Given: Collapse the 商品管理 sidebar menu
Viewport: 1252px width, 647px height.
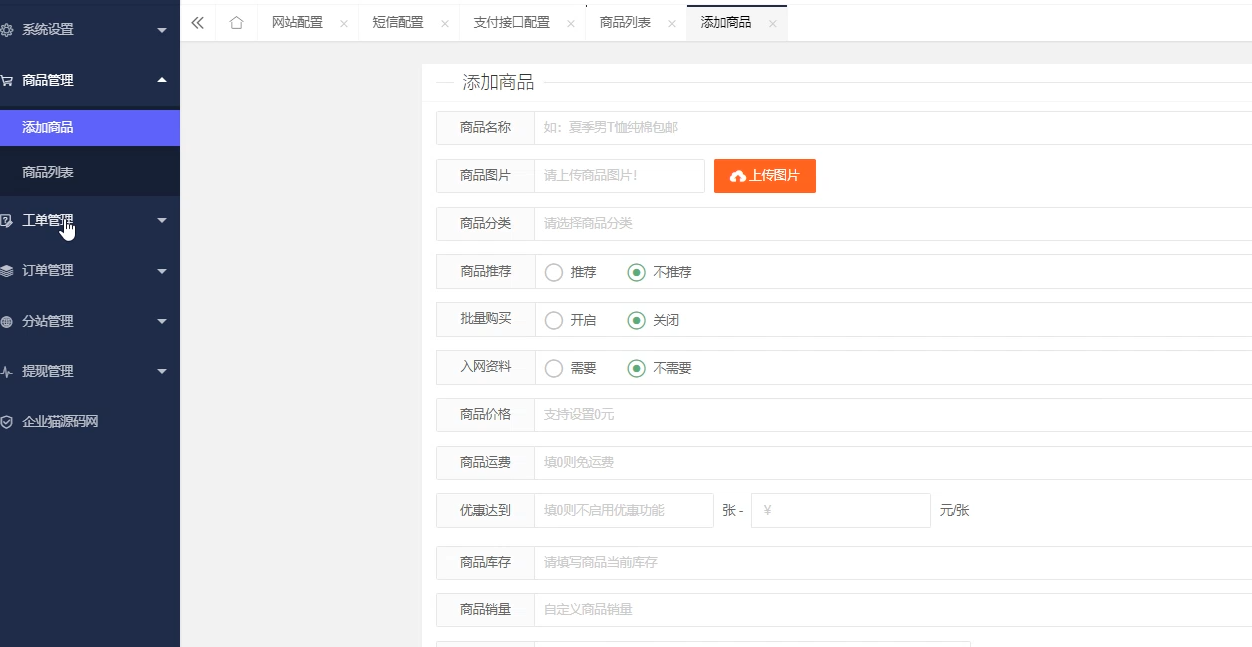Looking at the screenshot, I should pos(90,80).
